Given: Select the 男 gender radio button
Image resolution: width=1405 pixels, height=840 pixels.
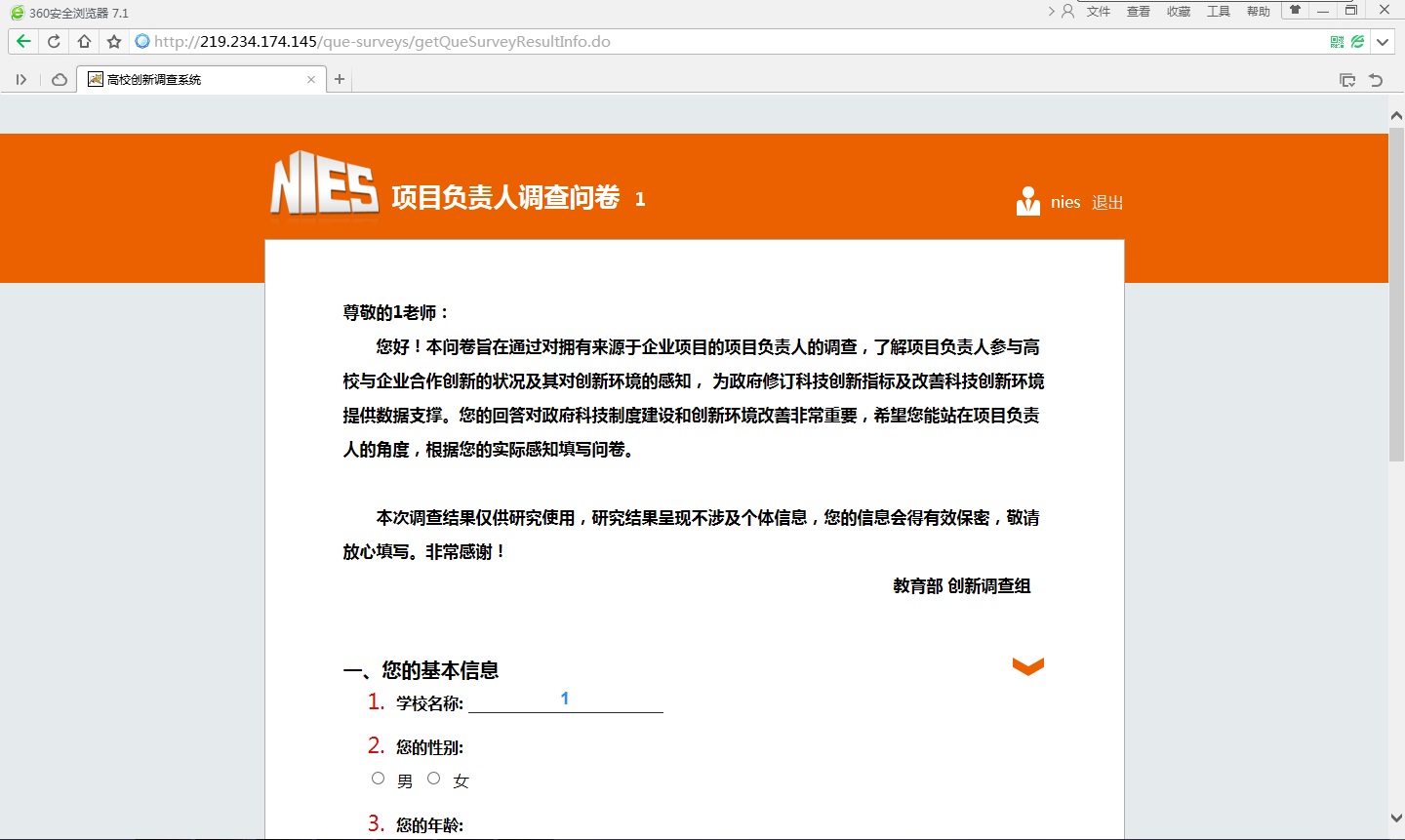Looking at the screenshot, I should [378, 778].
